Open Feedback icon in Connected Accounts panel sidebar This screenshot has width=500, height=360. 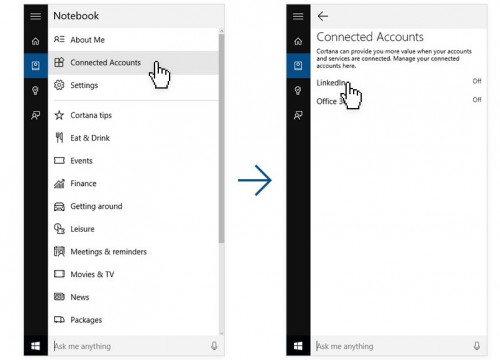point(298,115)
